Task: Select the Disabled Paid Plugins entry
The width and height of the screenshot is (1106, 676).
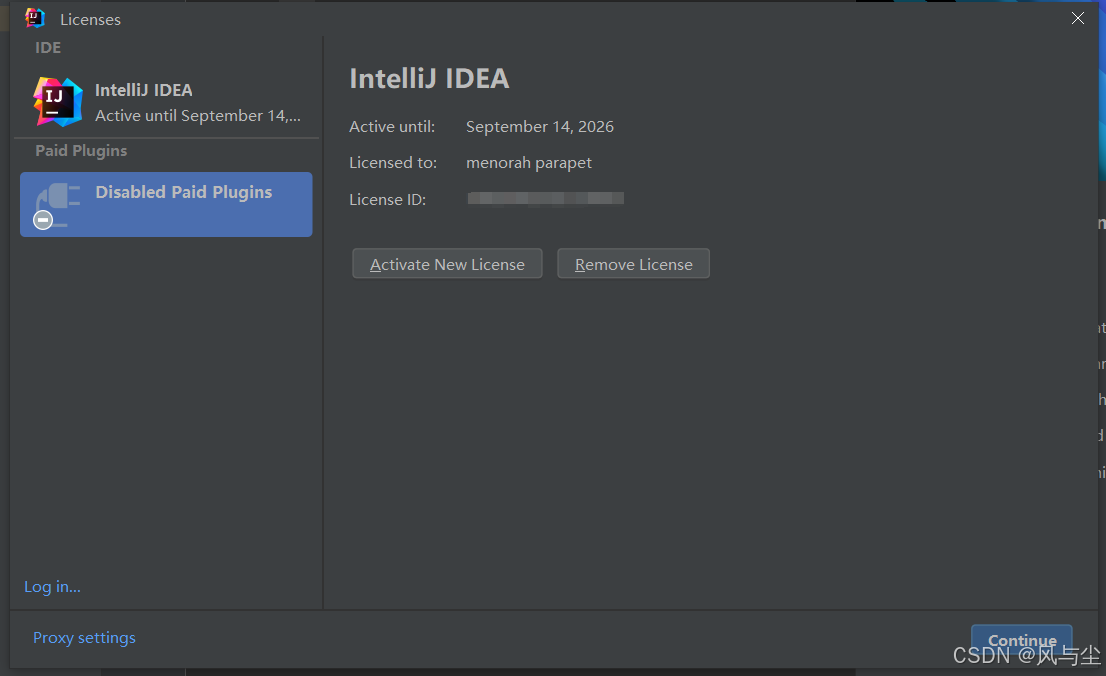Action: (183, 192)
